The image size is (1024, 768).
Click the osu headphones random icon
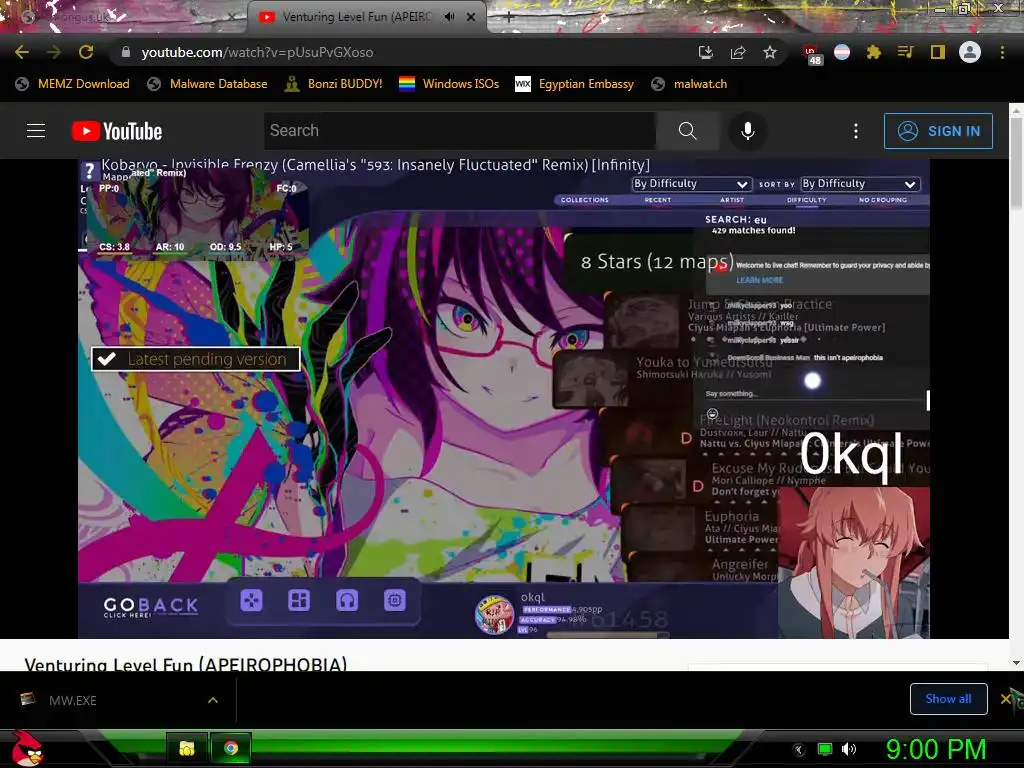pos(347,600)
